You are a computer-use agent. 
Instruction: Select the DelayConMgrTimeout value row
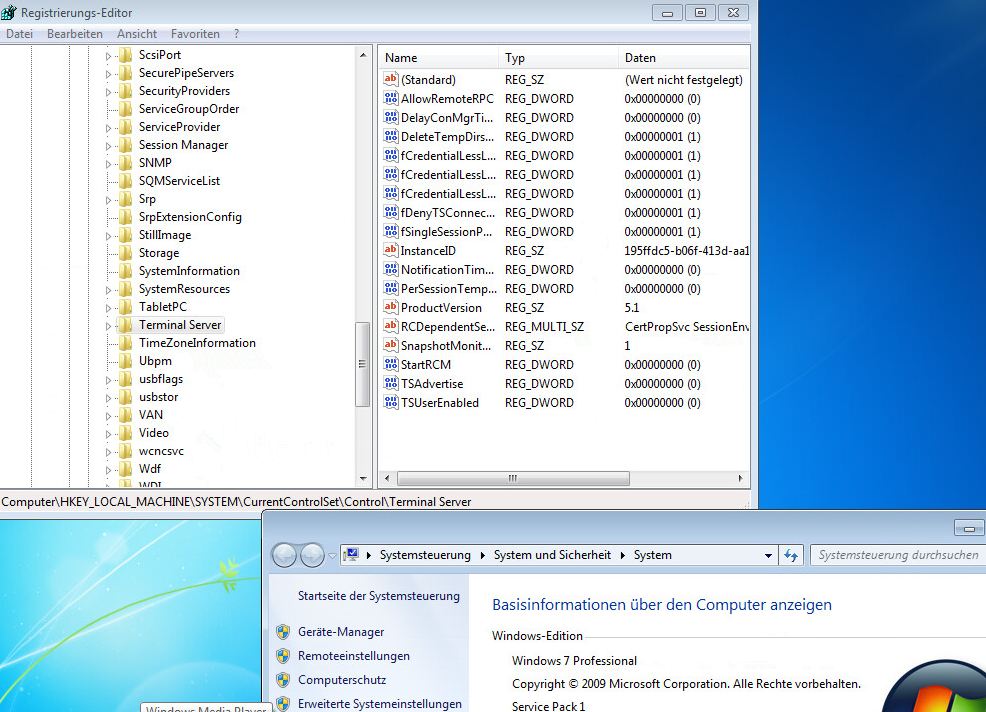tap(564, 117)
